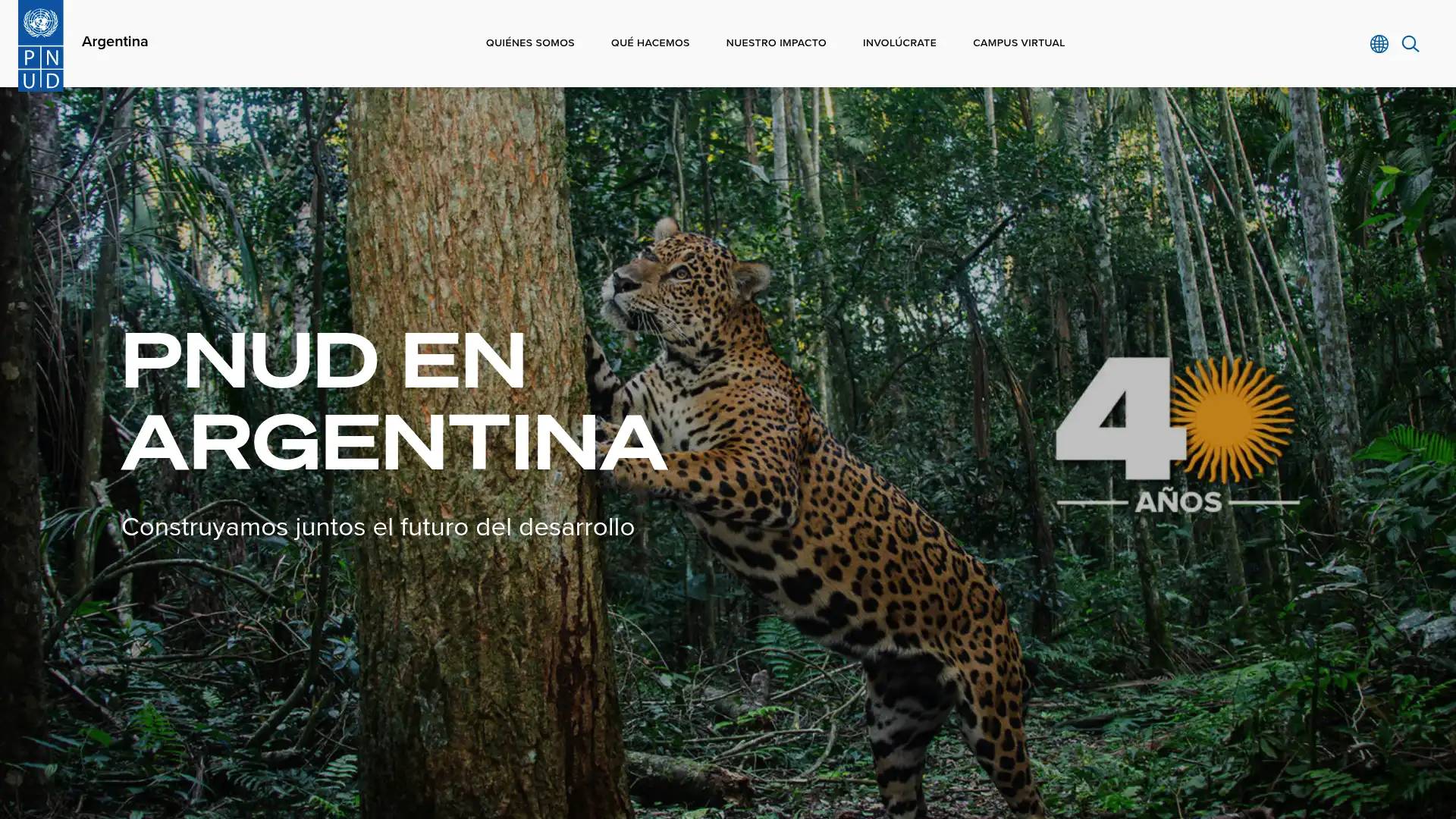Expand the Qué Hacemos menu

[x=650, y=43]
